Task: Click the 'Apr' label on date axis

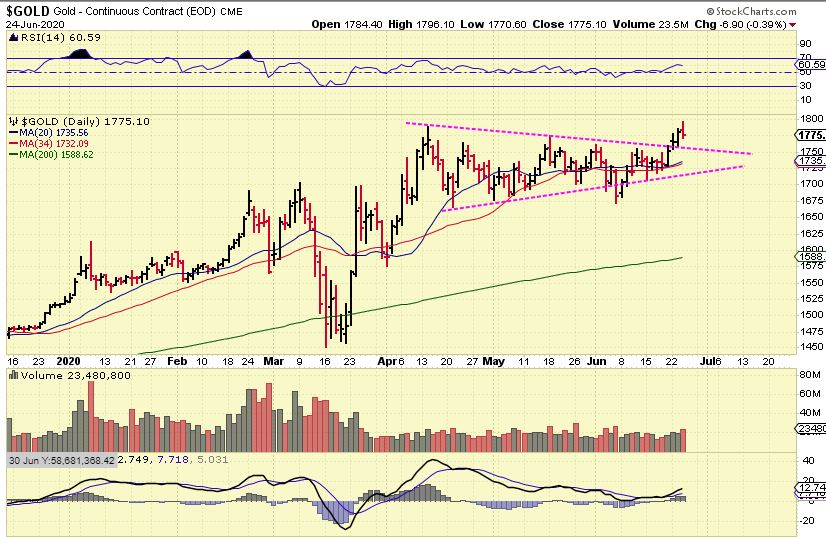Action: point(387,362)
